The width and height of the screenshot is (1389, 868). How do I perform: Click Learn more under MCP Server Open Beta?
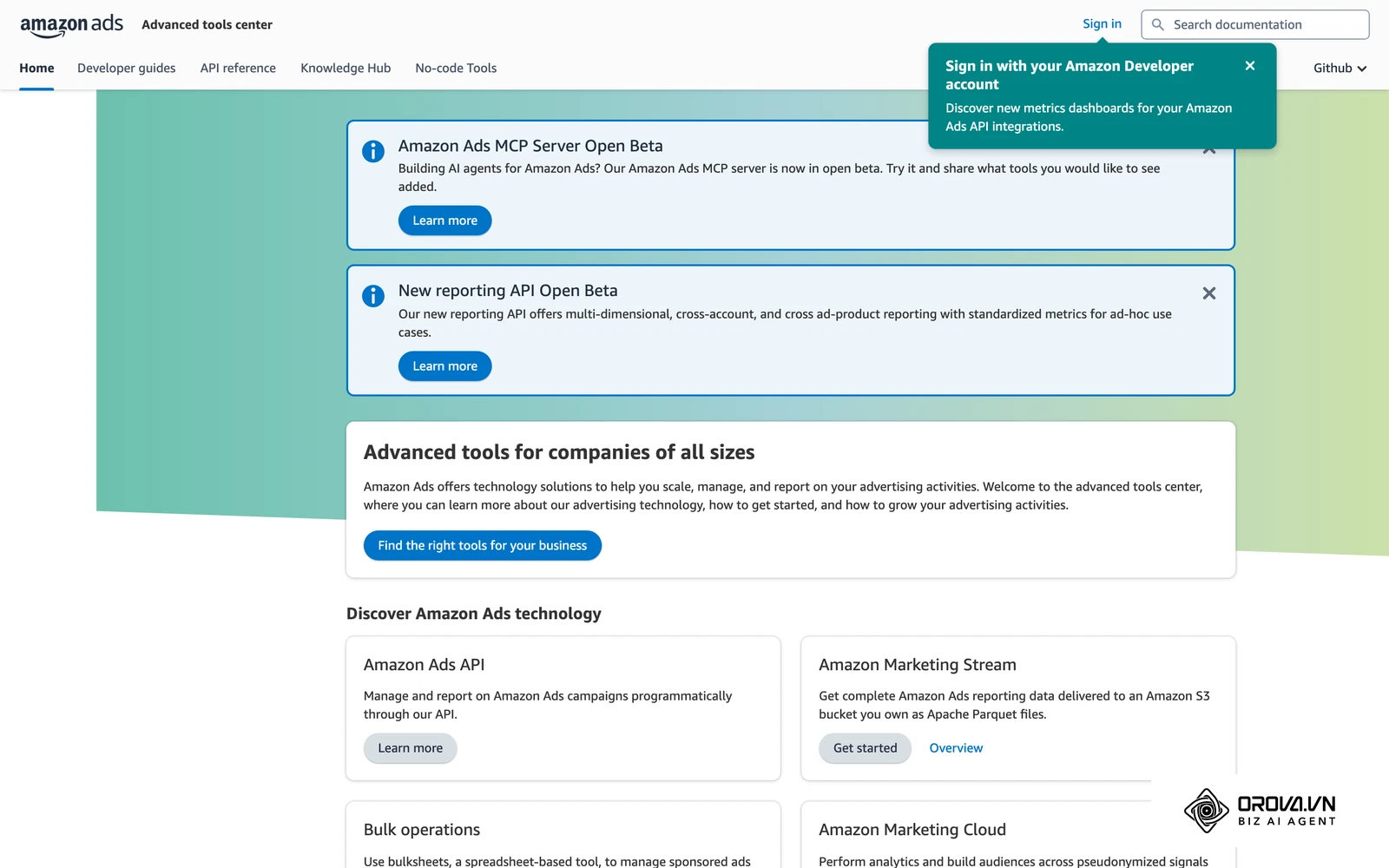pyautogui.click(x=444, y=220)
